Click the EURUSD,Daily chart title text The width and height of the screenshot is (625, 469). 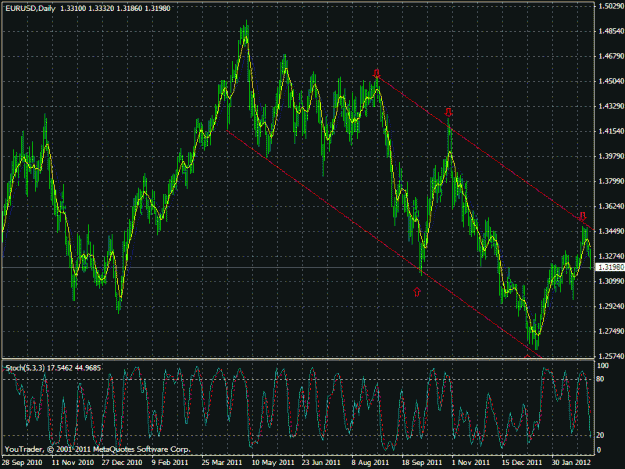pyautogui.click(x=30, y=8)
